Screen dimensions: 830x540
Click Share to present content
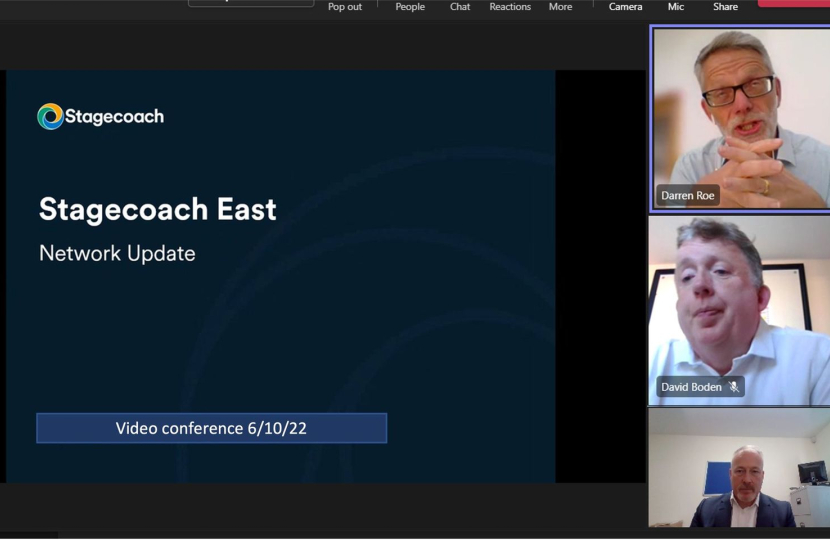[x=725, y=7]
